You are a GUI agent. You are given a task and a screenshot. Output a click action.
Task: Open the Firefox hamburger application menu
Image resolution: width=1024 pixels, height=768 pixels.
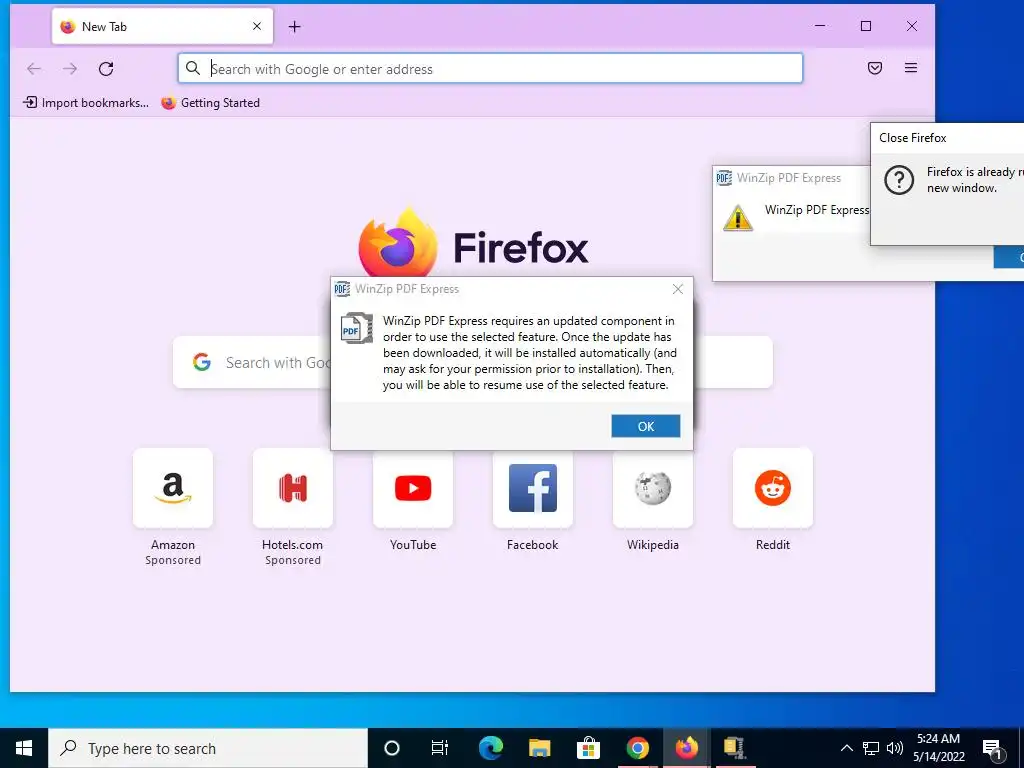click(x=910, y=68)
